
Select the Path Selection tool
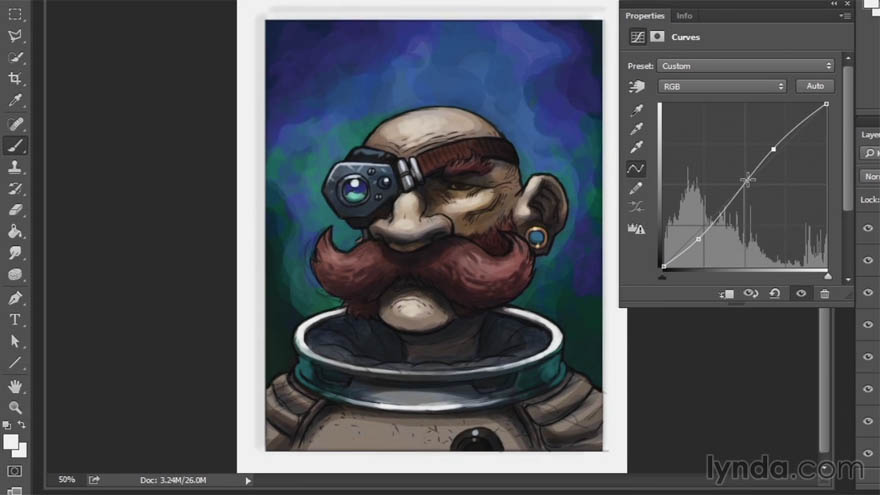coord(15,341)
